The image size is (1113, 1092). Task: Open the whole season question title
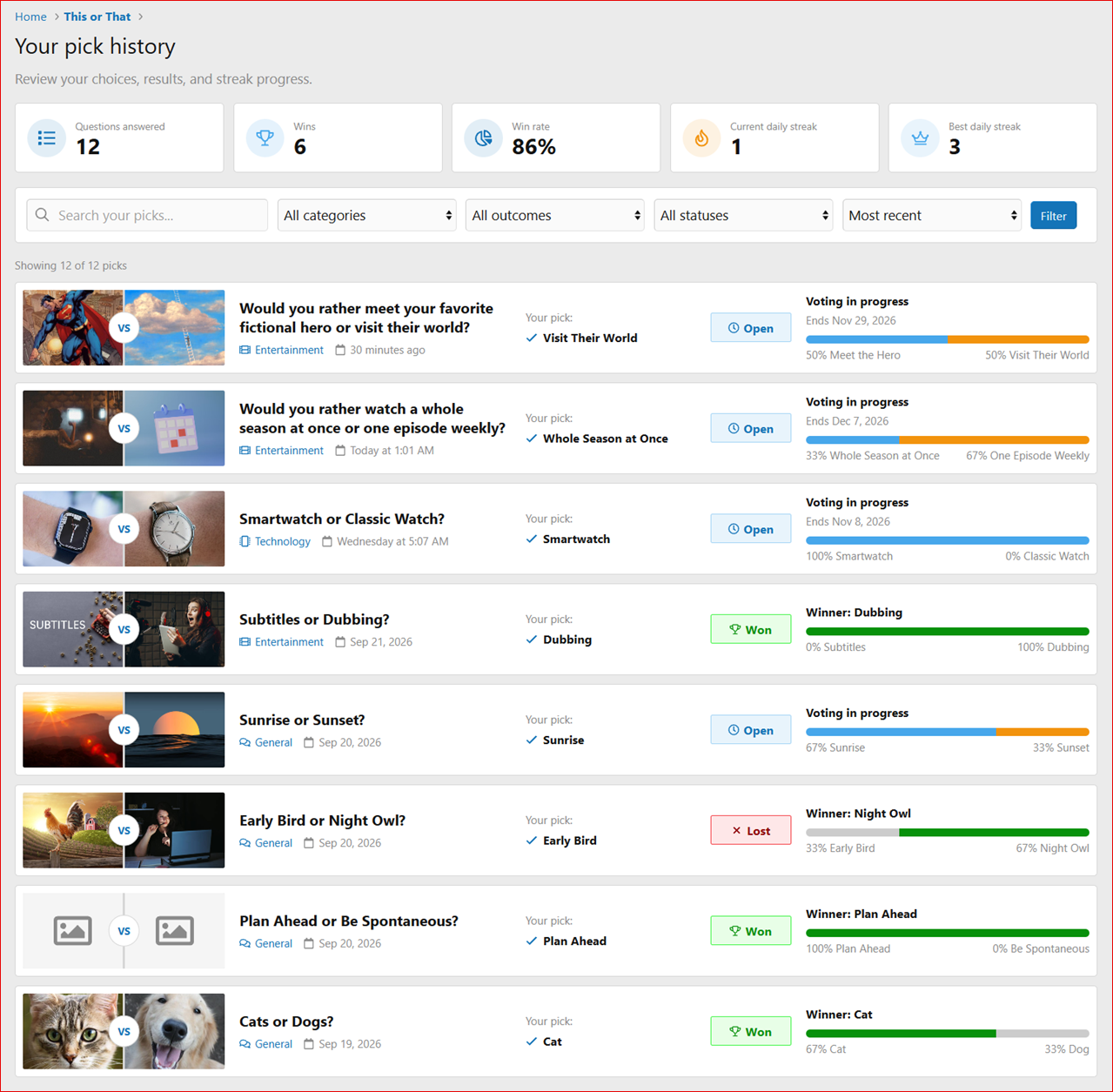[372, 419]
